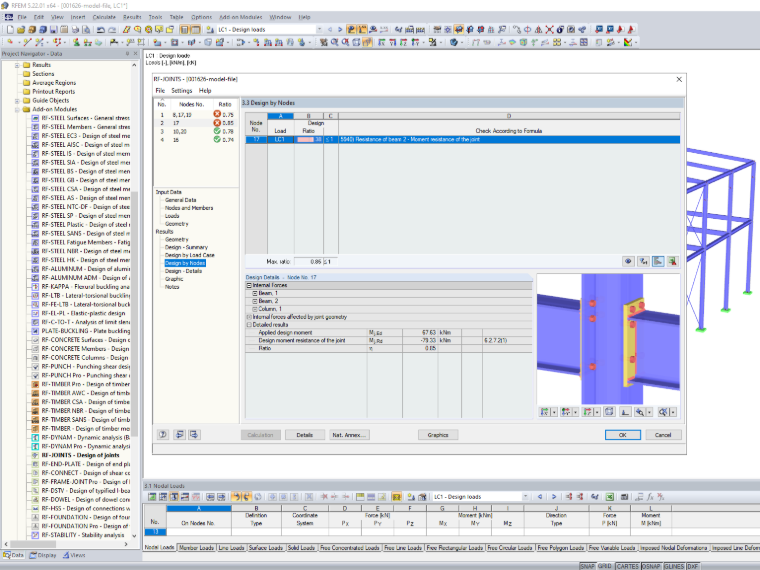The width and height of the screenshot is (760, 570).
Task: Click the second icon beside Help in RF-JOINTS footer
Action: [179, 435]
